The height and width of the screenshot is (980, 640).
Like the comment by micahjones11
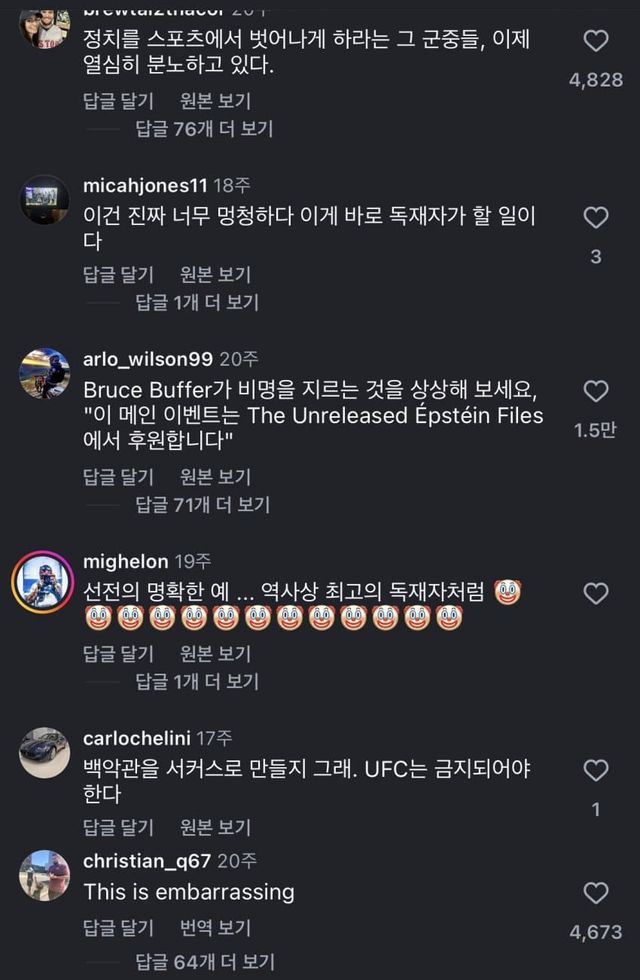(596, 218)
